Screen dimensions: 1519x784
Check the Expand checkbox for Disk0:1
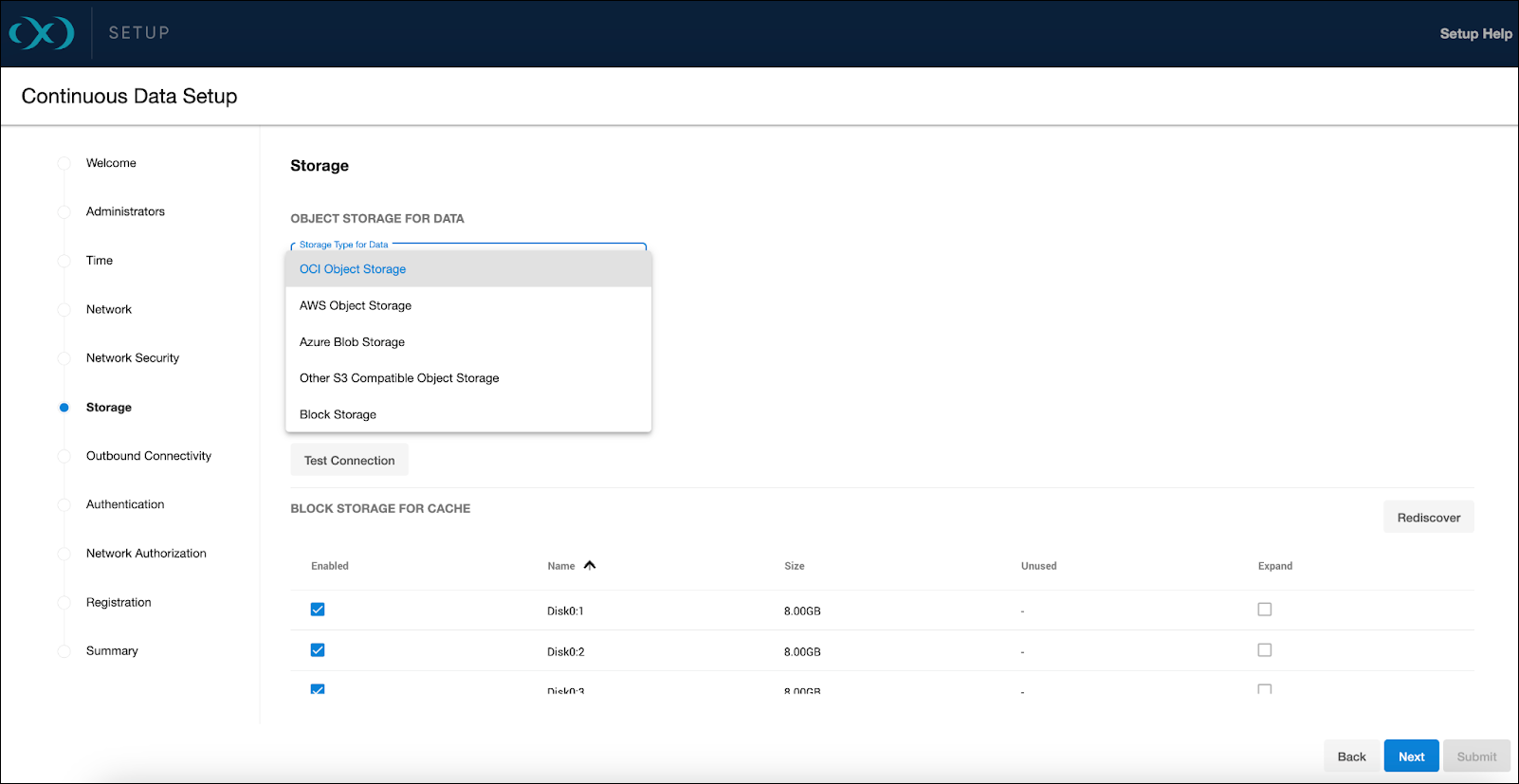(x=1264, y=610)
